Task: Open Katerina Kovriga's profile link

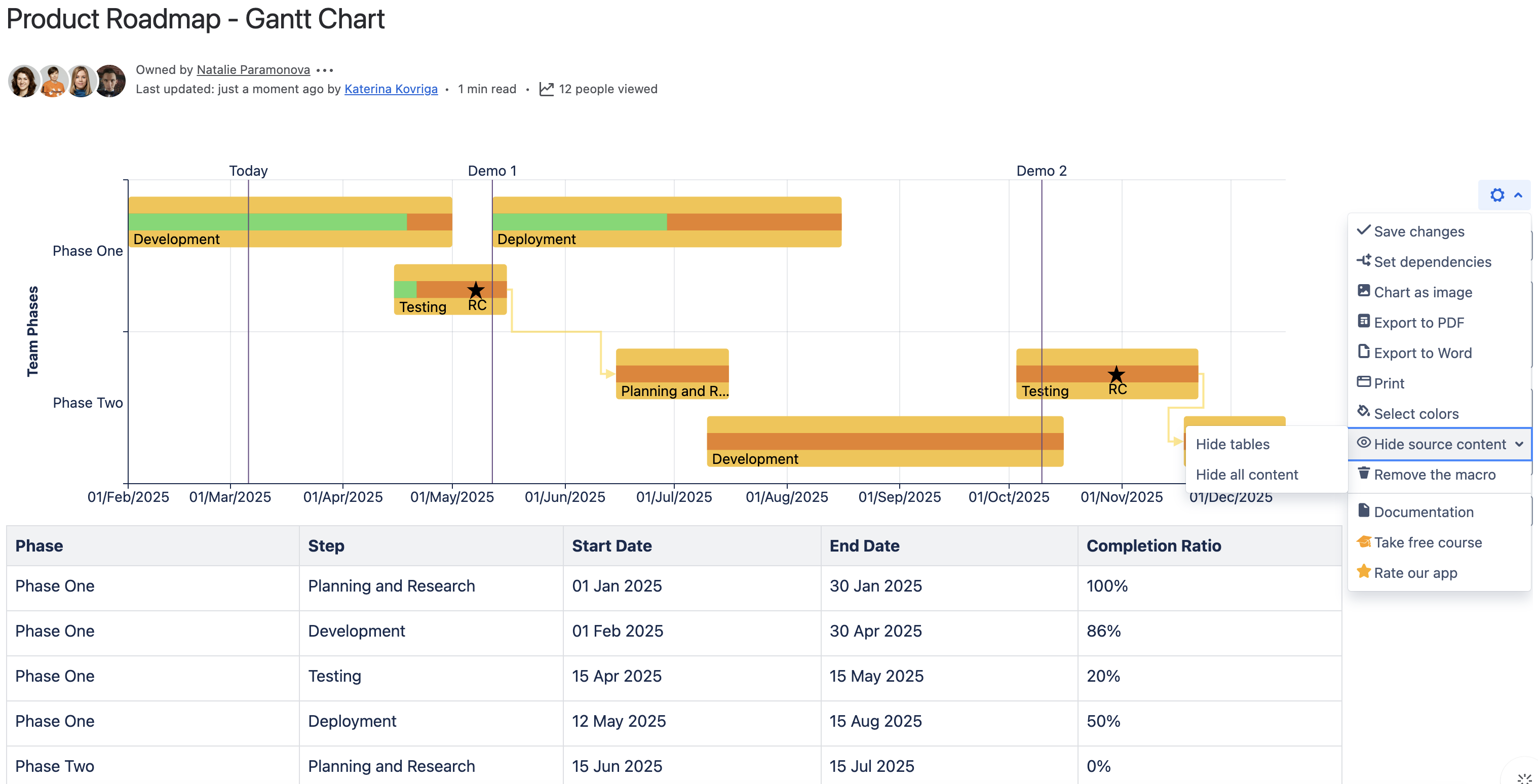Action: coord(391,89)
